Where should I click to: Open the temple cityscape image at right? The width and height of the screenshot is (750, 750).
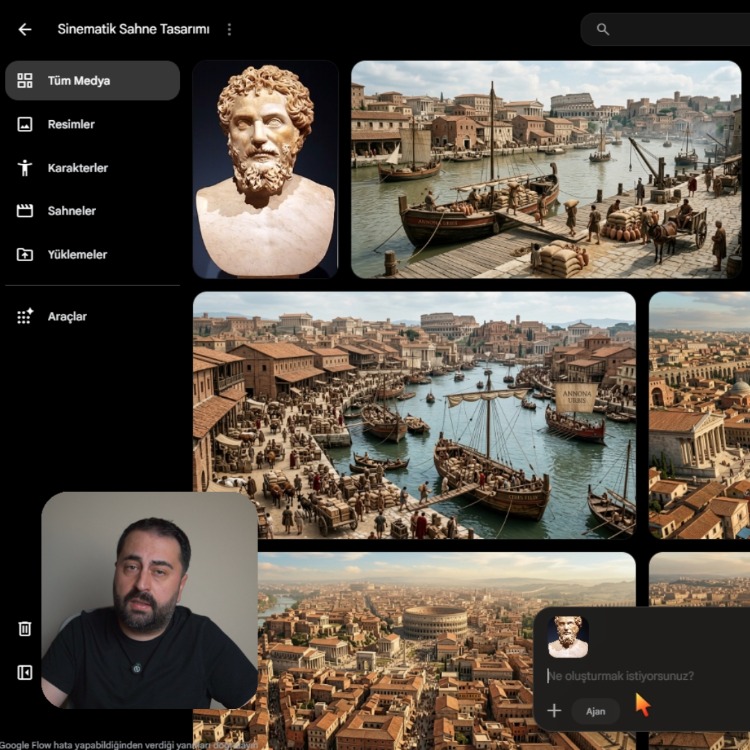pos(699,415)
